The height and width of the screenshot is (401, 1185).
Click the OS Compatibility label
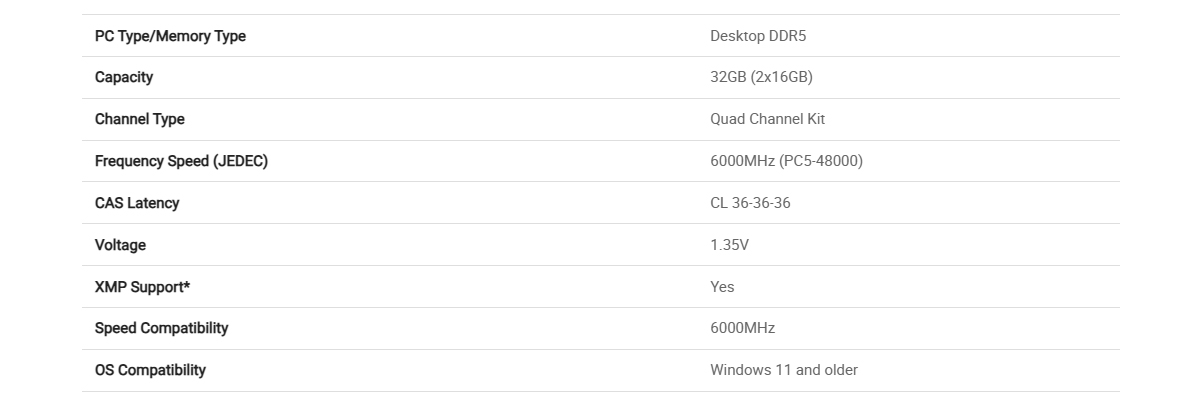150,370
